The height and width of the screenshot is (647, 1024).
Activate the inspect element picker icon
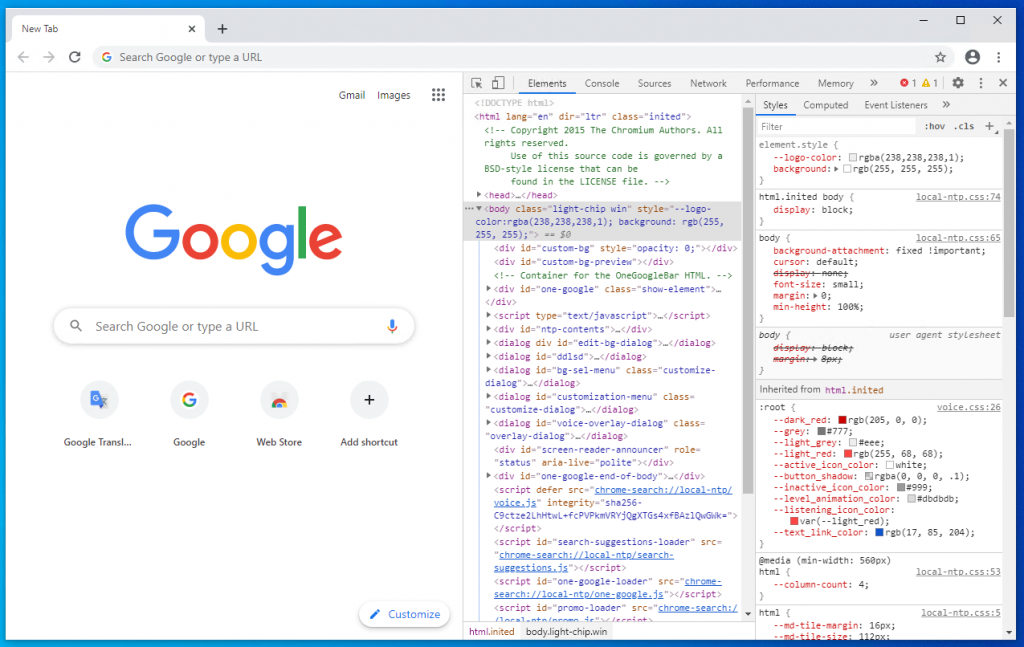point(477,83)
